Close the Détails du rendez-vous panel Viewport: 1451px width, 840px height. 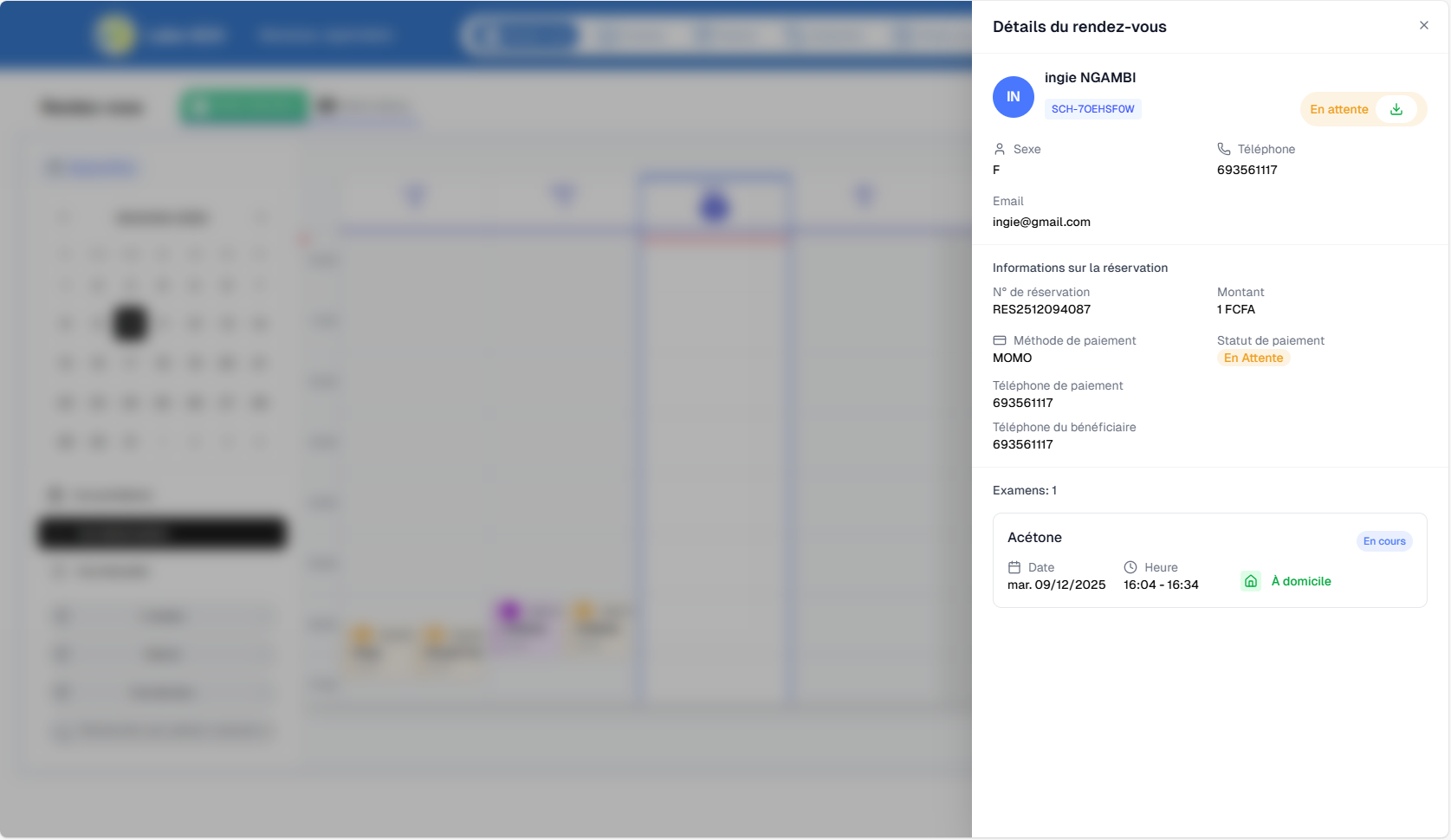click(1423, 26)
